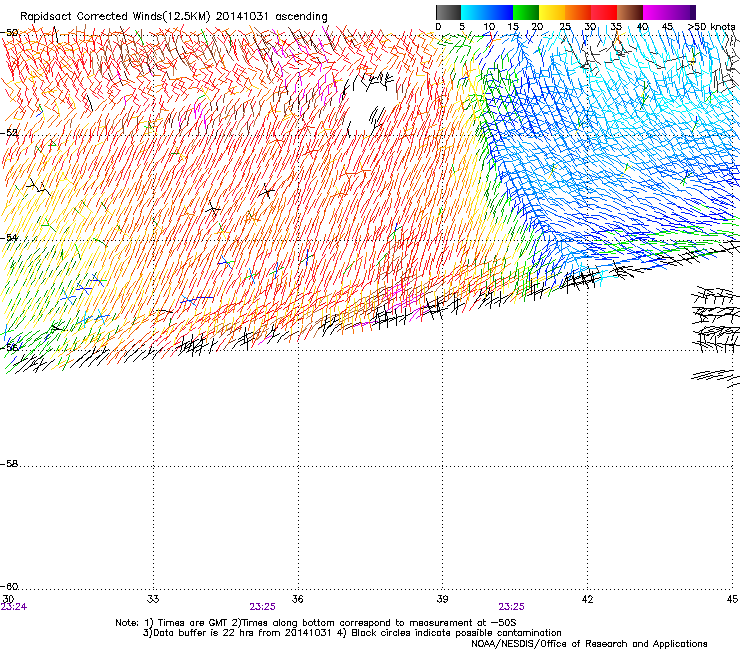Screen dimensions: 740x650
Task: Click the 'Times are GMT' note line
Action: [x=316, y=623]
